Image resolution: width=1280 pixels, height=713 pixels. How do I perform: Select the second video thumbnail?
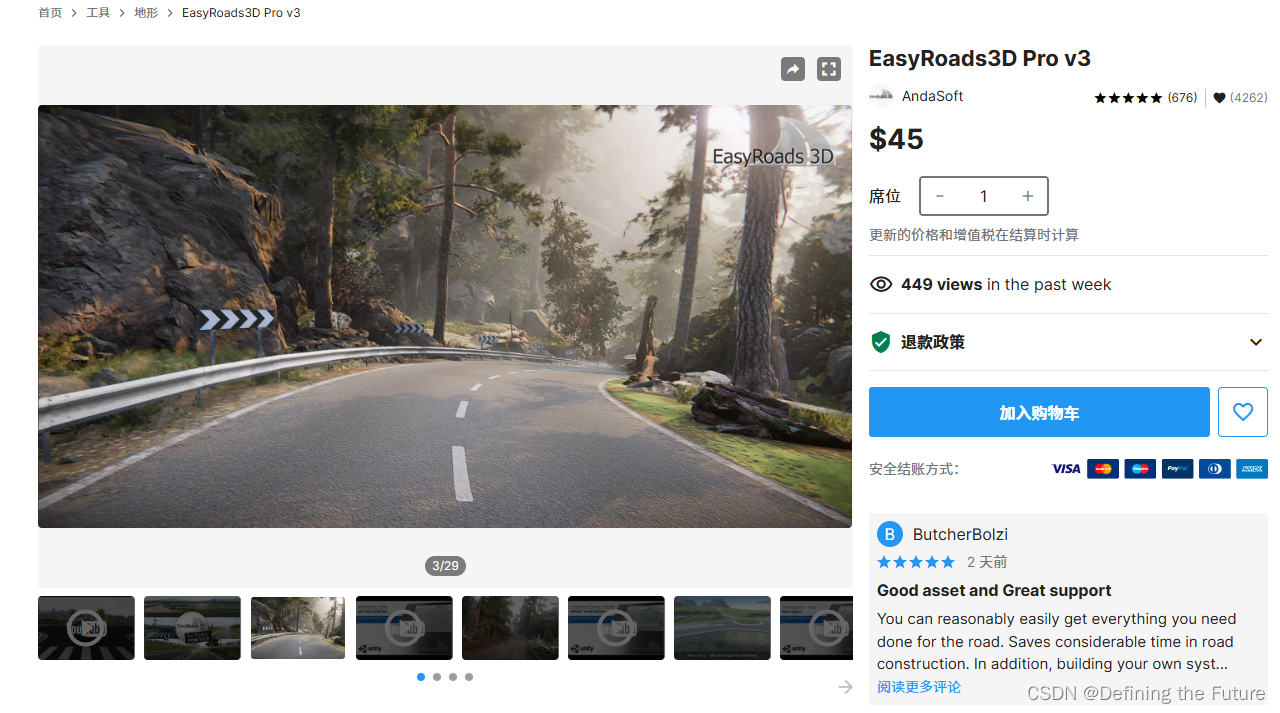192,628
